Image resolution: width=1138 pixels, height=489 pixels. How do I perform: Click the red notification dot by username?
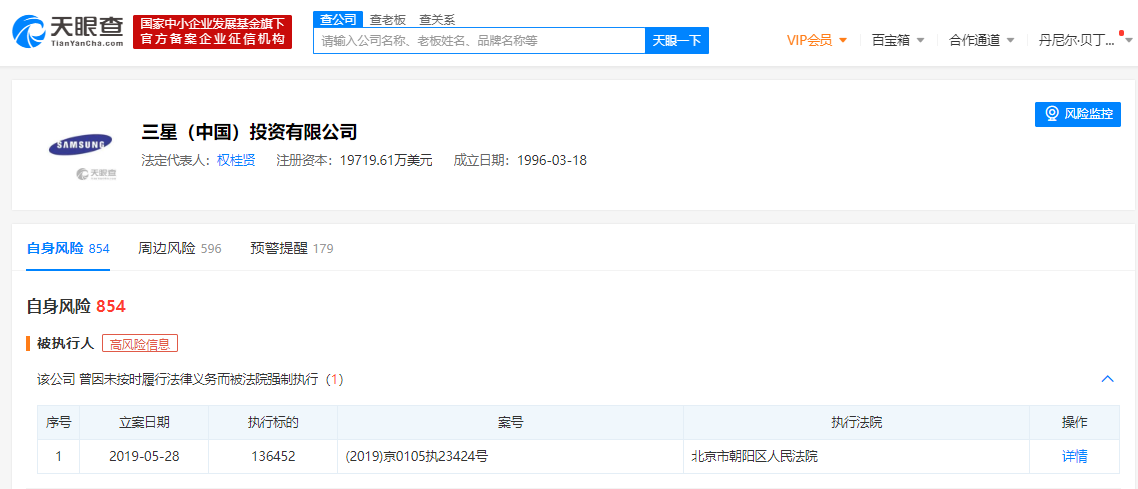tap(1121, 33)
